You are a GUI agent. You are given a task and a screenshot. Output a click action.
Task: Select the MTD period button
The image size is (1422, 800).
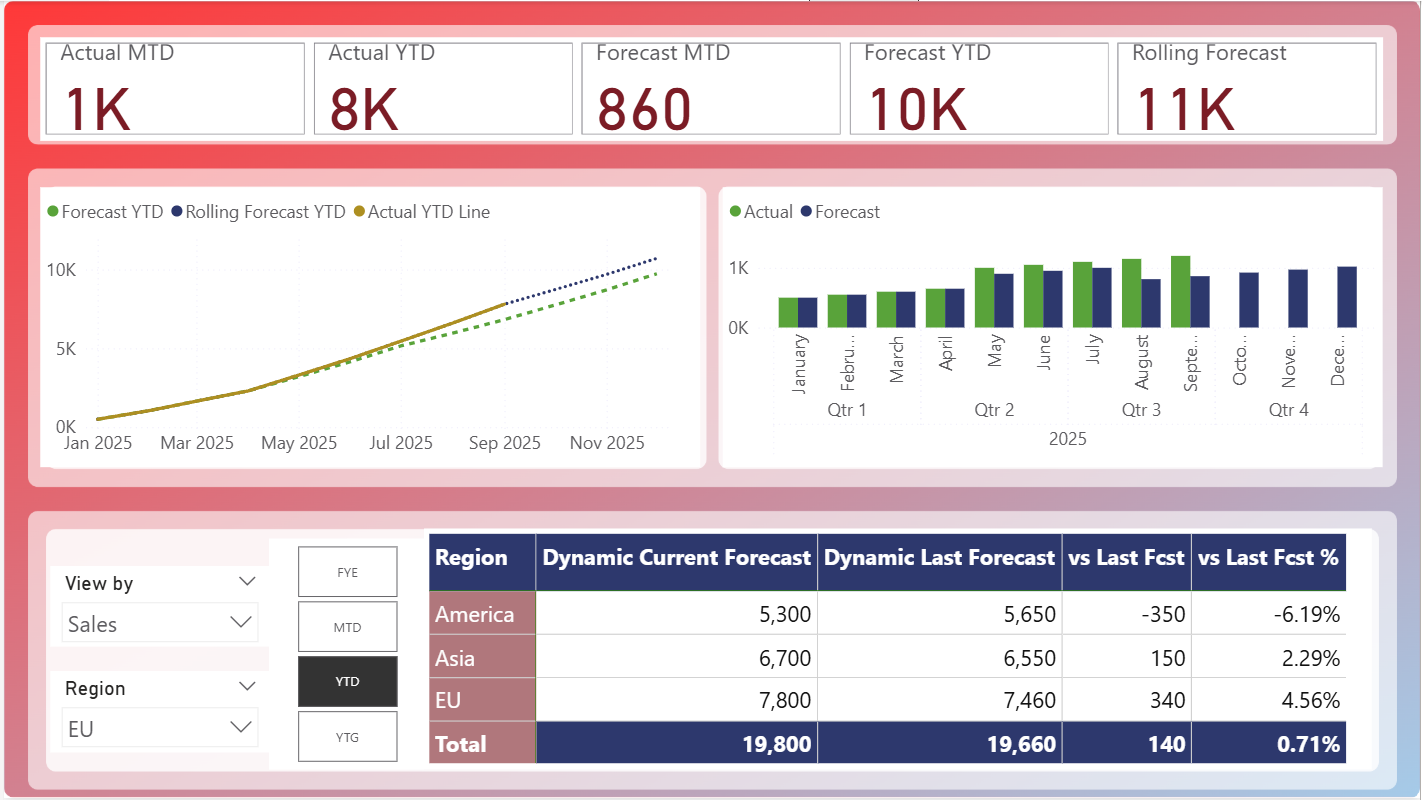coord(347,627)
